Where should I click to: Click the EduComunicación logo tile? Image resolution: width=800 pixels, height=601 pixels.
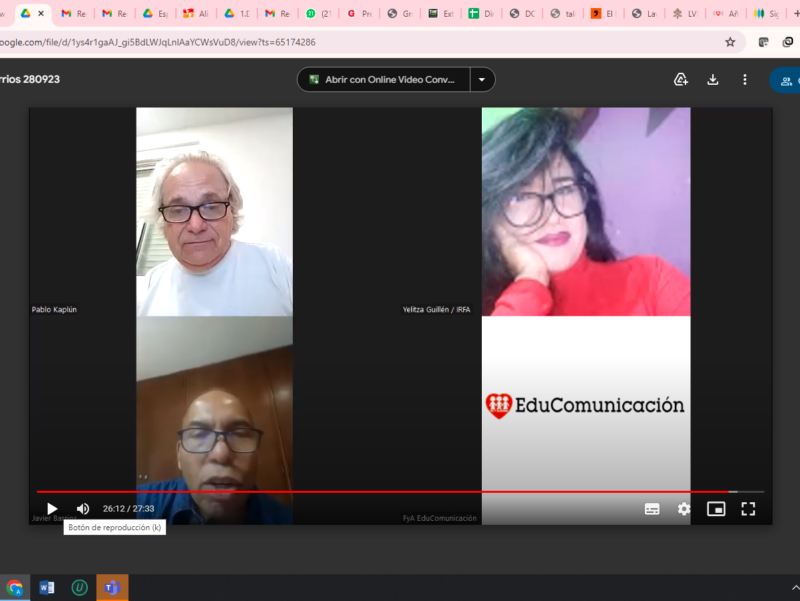pos(586,420)
